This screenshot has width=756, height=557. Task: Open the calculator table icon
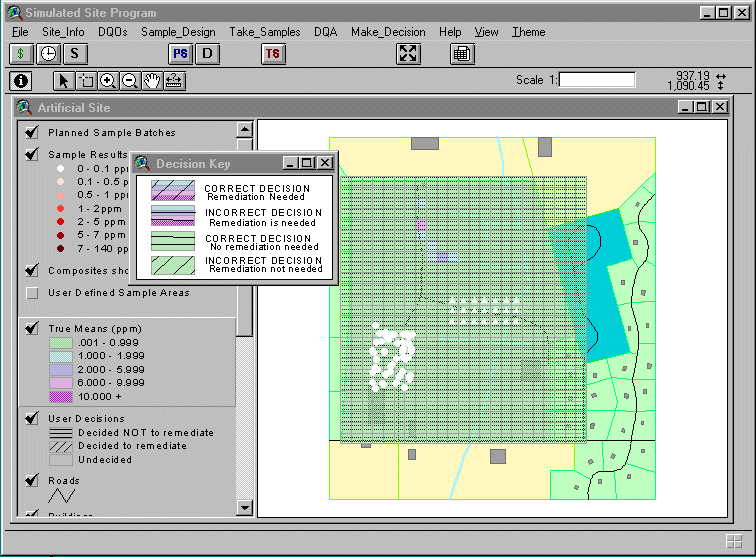(461, 54)
